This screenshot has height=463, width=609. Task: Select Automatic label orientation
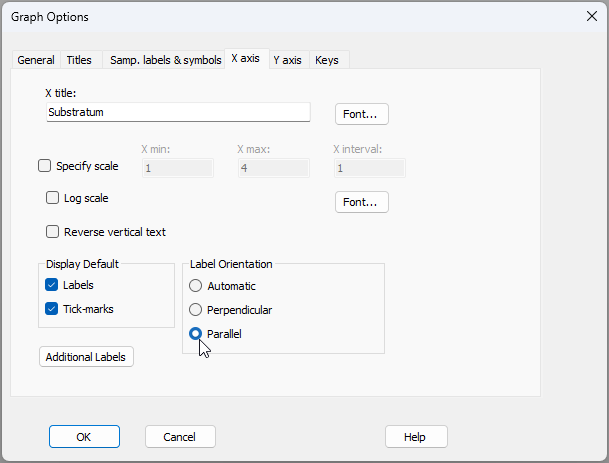[196, 286]
